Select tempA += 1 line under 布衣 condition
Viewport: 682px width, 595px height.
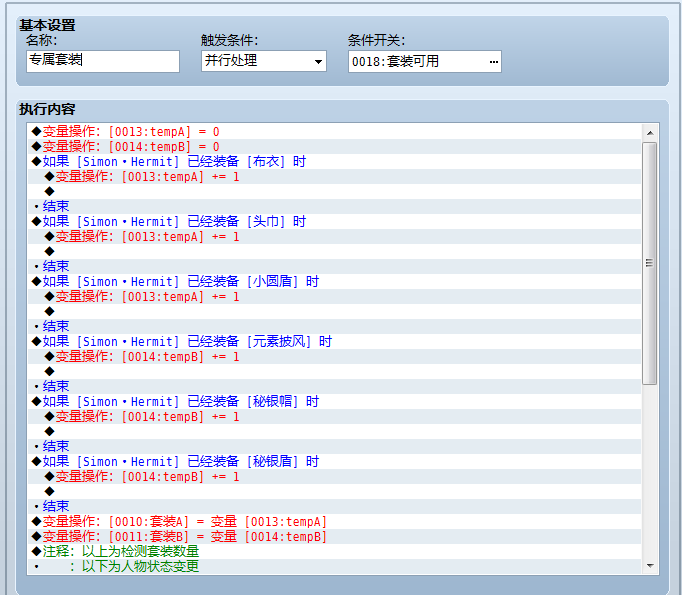point(334,177)
